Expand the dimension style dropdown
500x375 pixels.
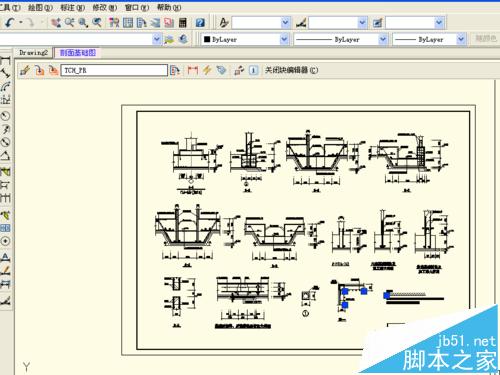point(362,23)
